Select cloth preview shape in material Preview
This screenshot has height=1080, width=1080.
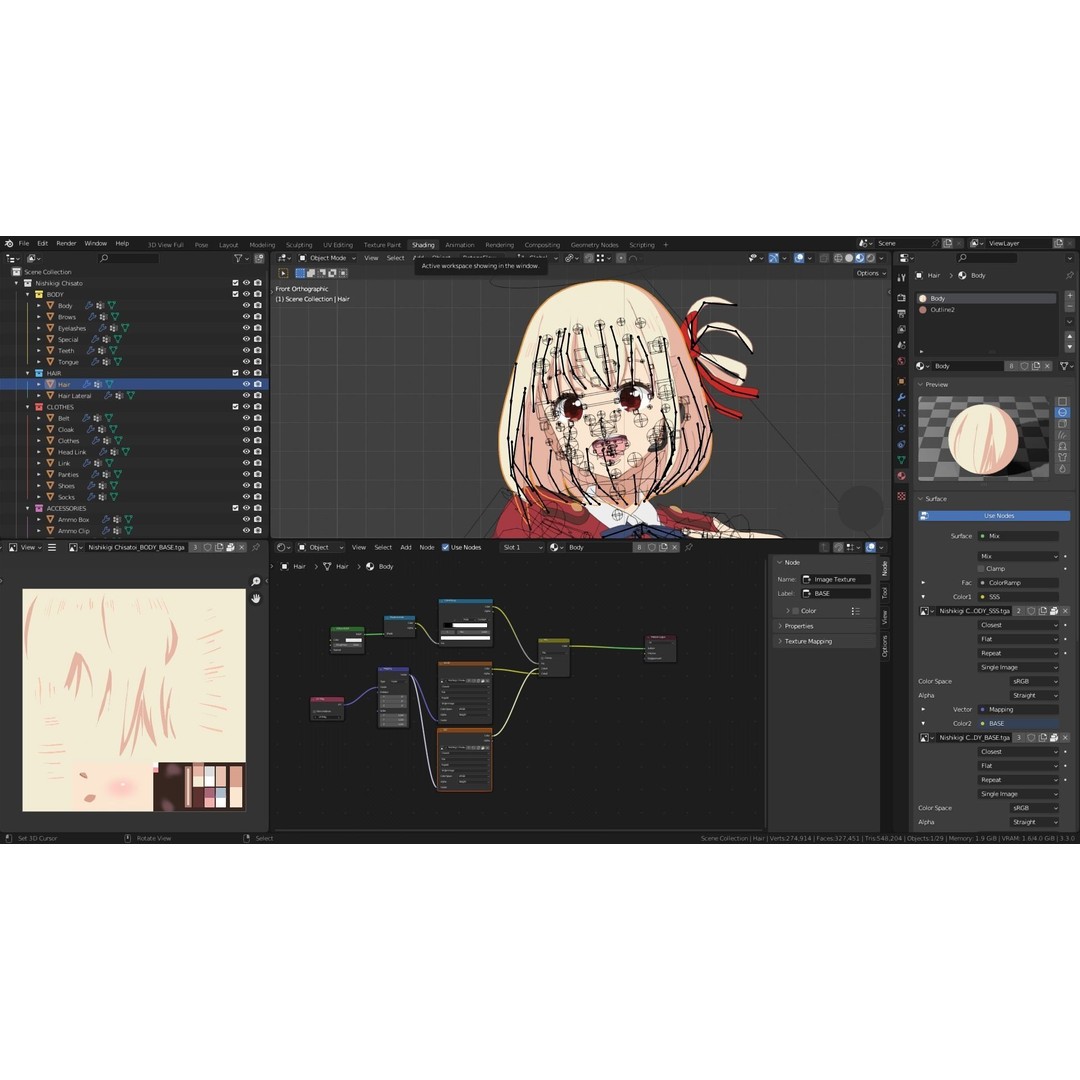(1062, 457)
